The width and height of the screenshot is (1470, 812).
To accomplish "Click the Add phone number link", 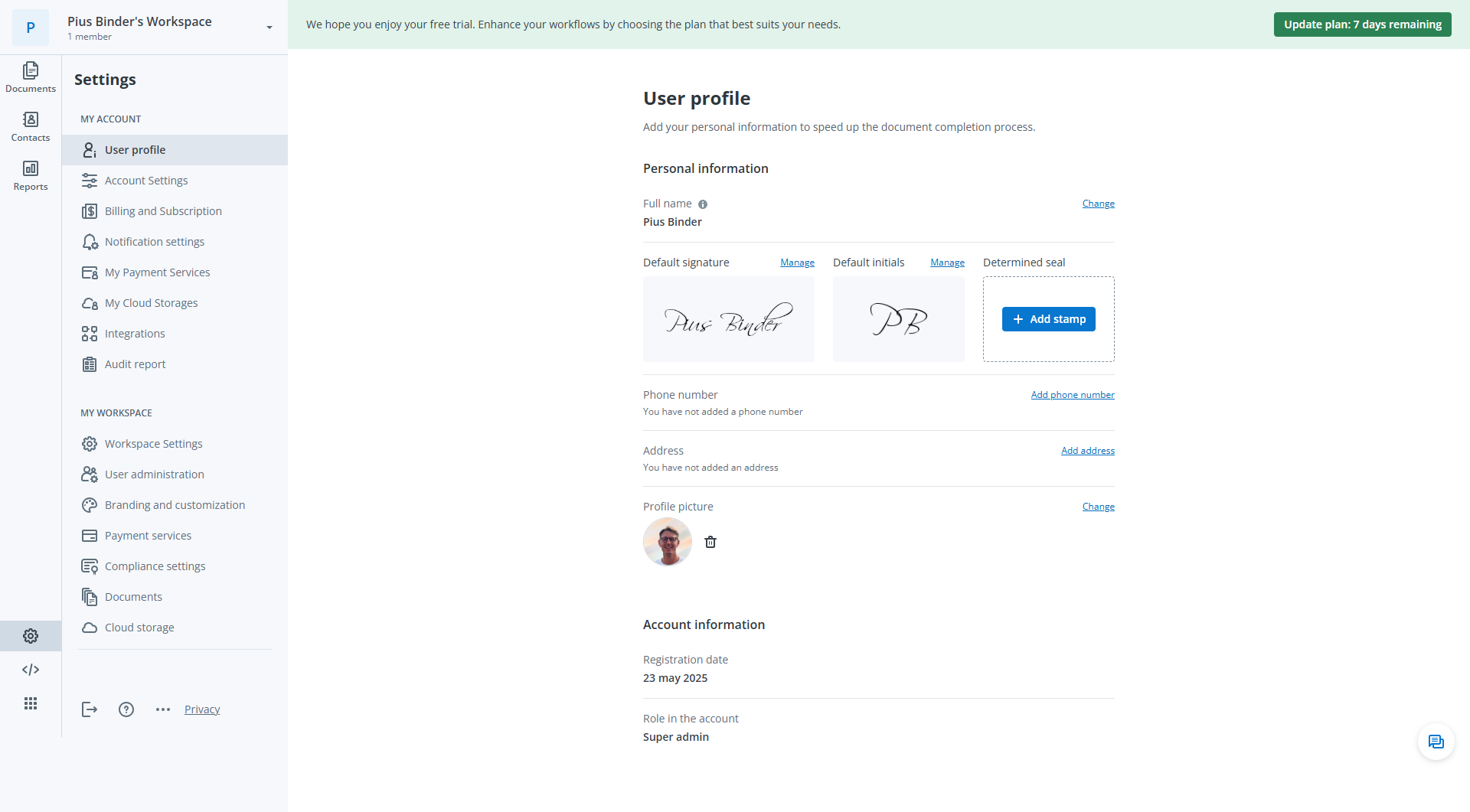I will (x=1072, y=395).
